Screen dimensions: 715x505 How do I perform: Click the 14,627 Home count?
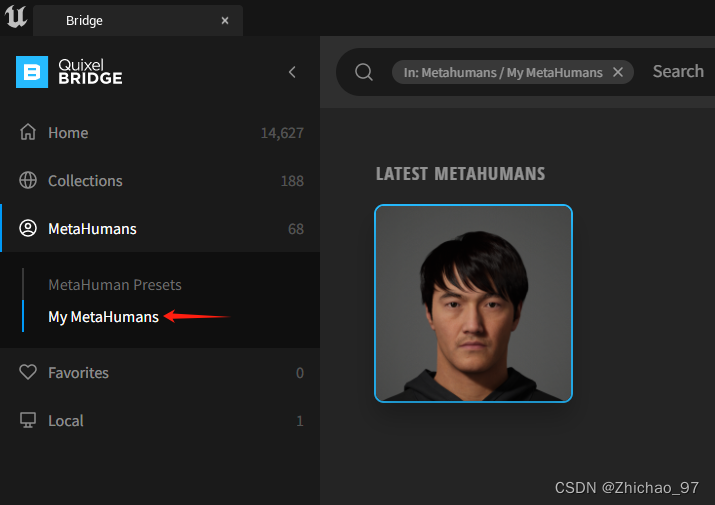(x=282, y=133)
